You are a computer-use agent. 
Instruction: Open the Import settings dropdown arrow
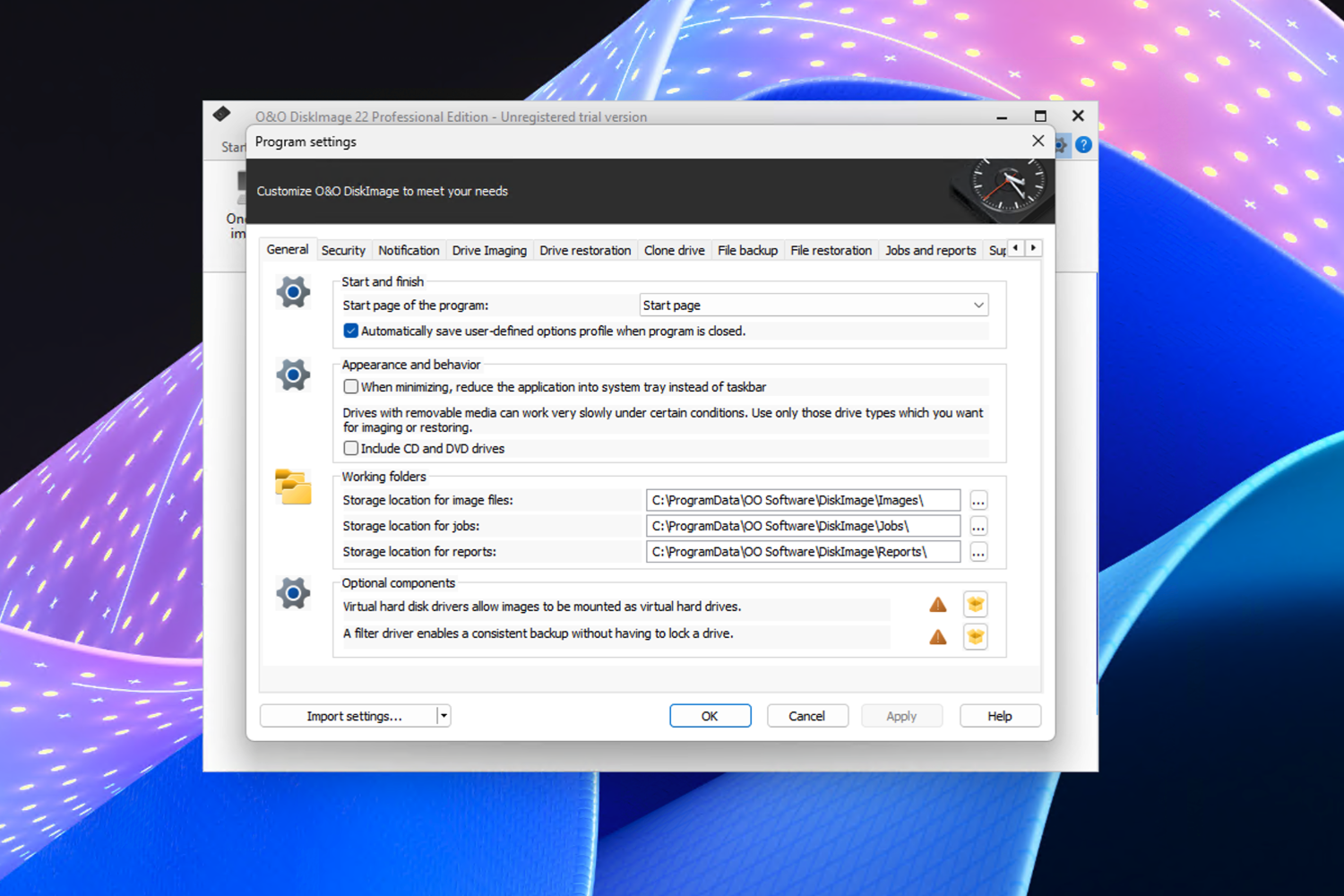tap(443, 716)
